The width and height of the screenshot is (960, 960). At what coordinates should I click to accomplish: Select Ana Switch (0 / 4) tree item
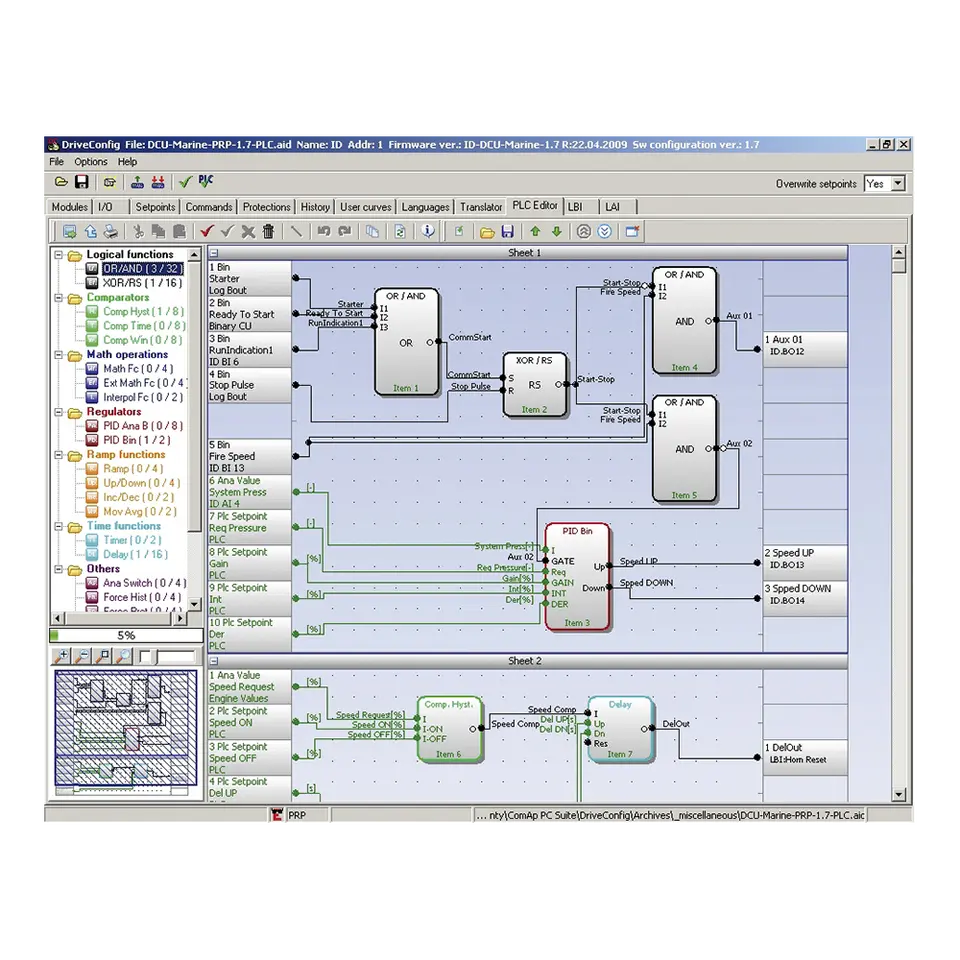(144, 583)
